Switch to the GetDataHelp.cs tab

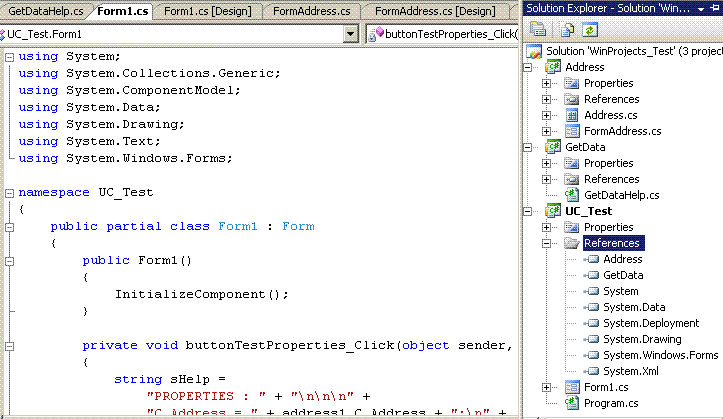tap(46, 11)
